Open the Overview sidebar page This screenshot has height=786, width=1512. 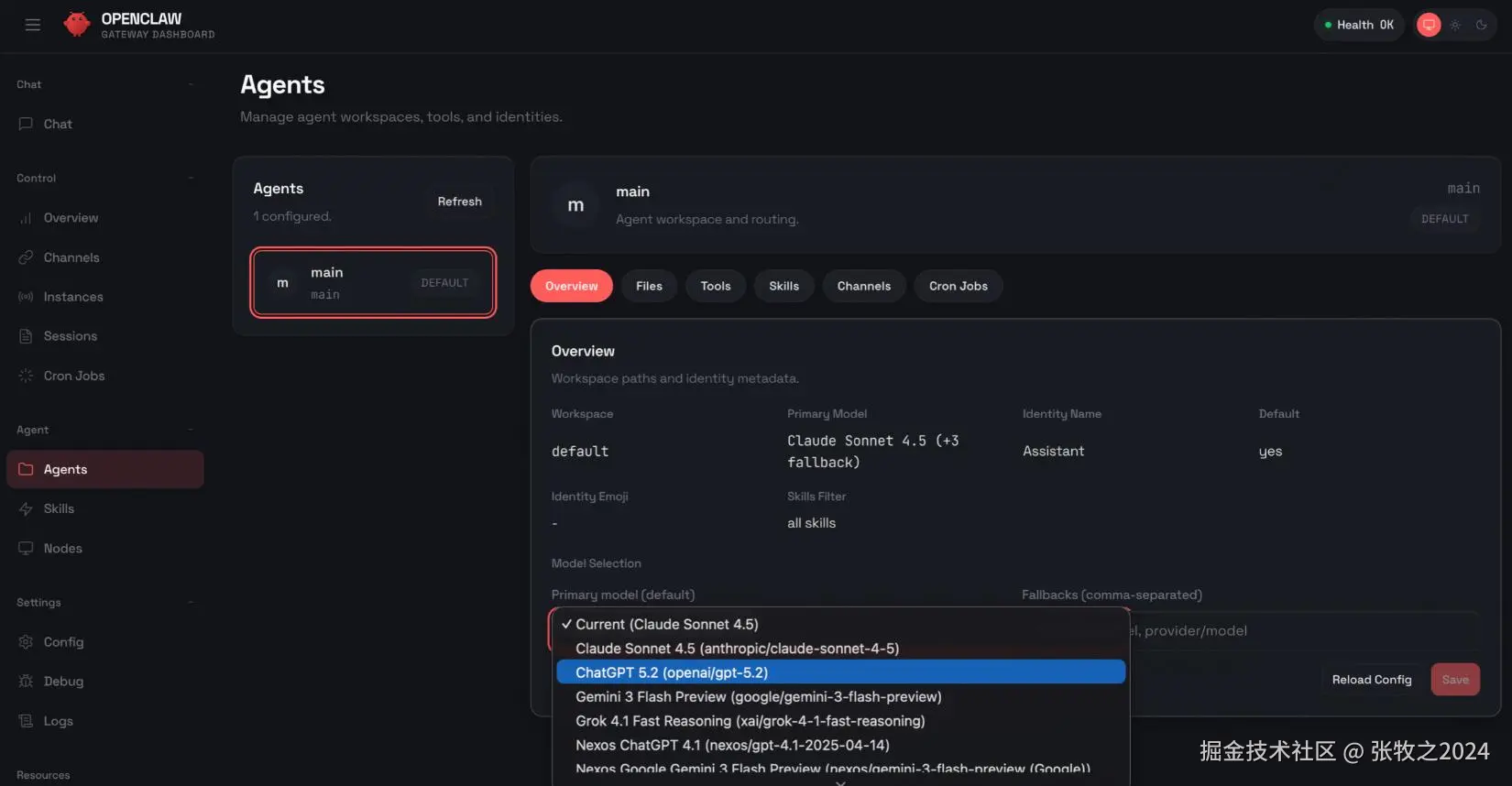(x=104, y=218)
